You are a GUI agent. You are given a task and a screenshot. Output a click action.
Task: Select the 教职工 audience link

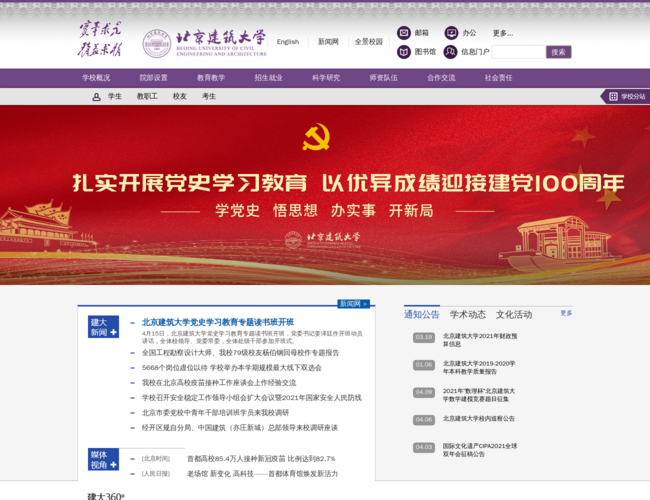[147, 96]
